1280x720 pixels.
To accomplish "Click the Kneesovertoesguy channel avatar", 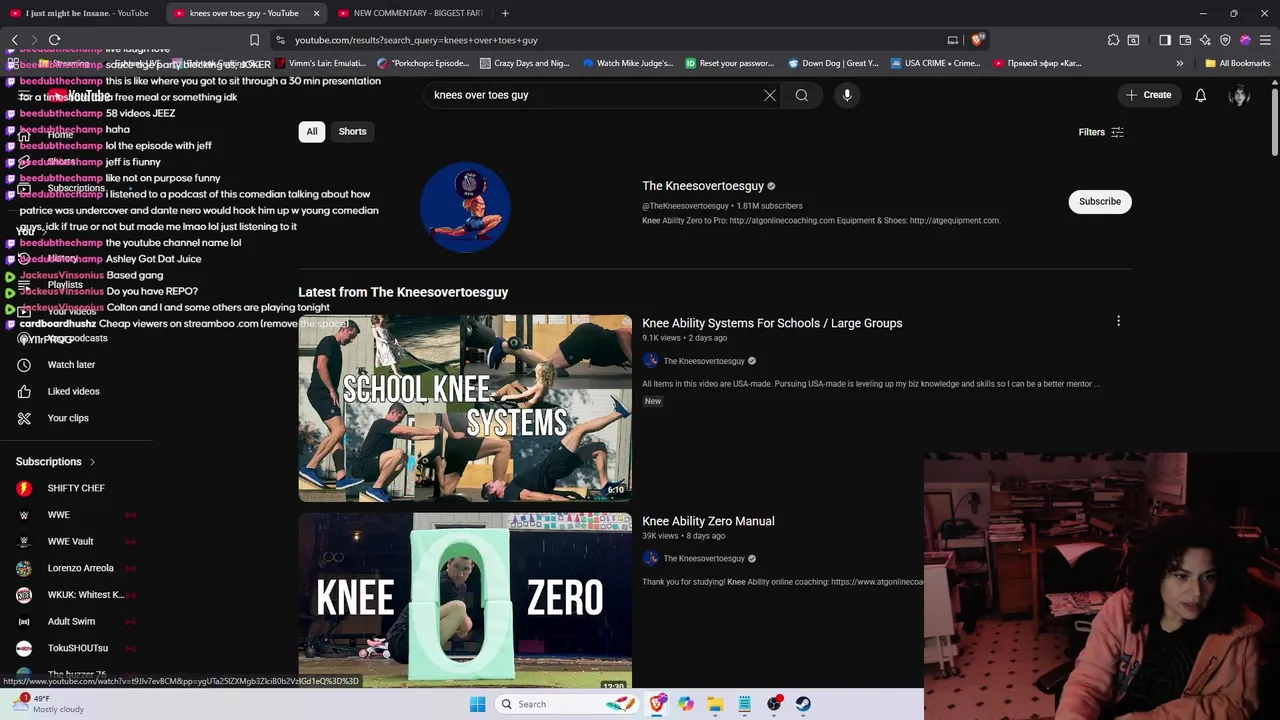I will coord(465,207).
